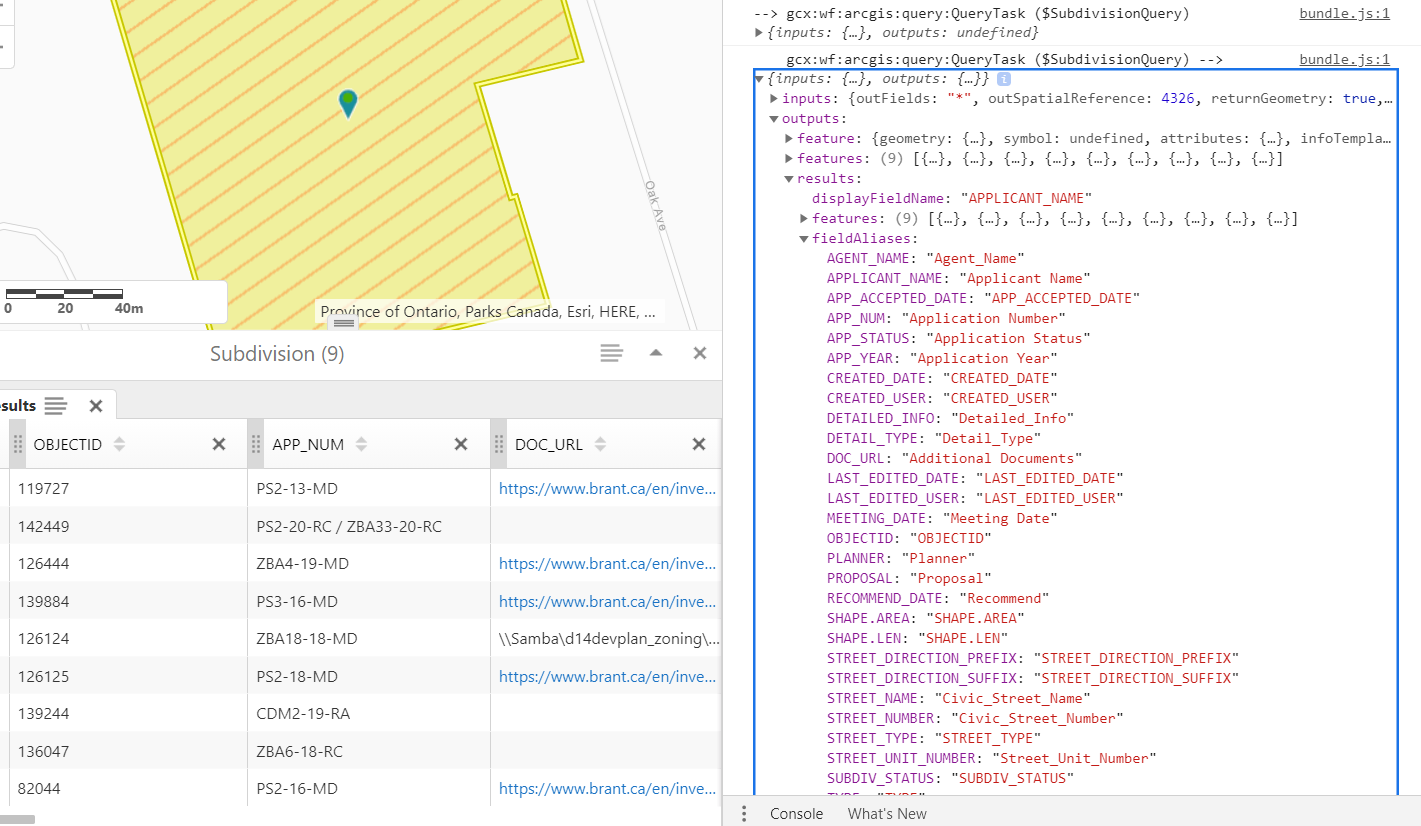The image size is (1421, 826).
Task: Switch to the What's New drawer tab
Action: tap(887, 813)
